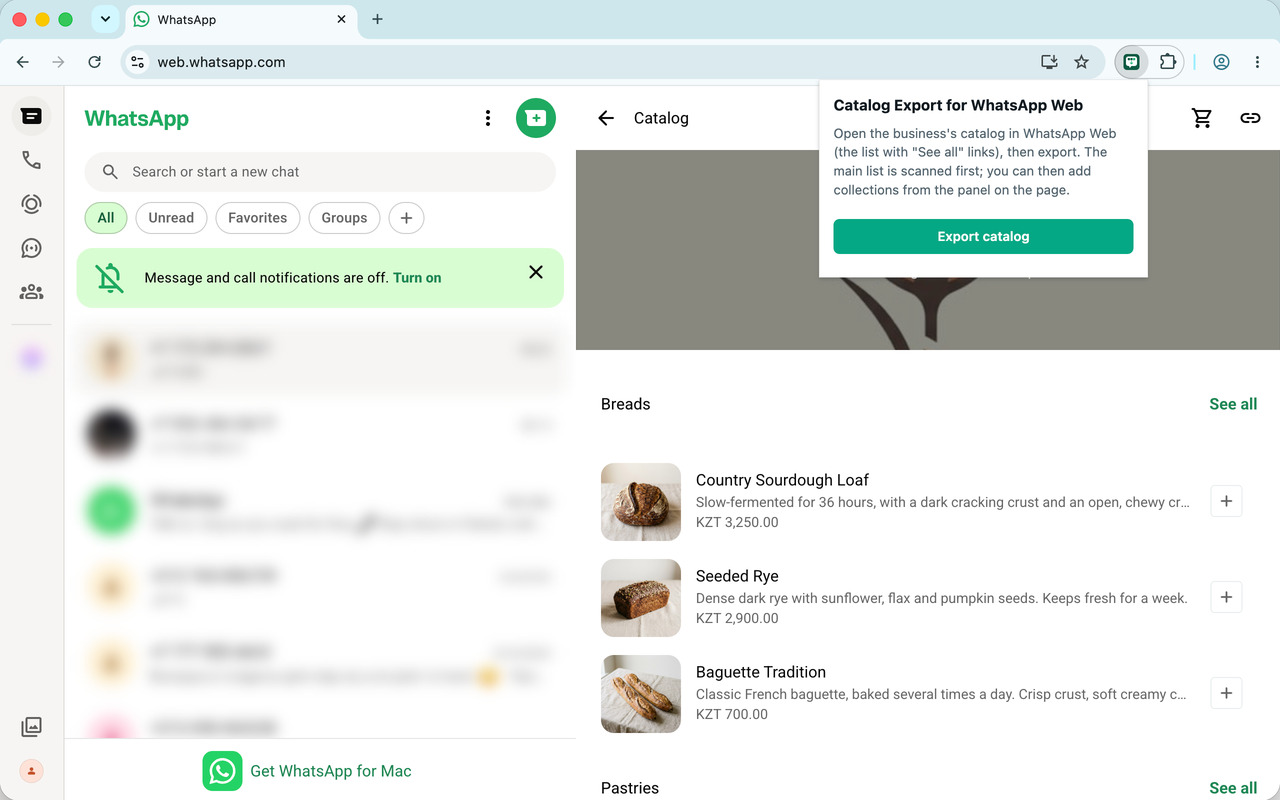The width and height of the screenshot is (1280, 800).
Task: Focus the Search or start a new chat field
Action: 320,172
